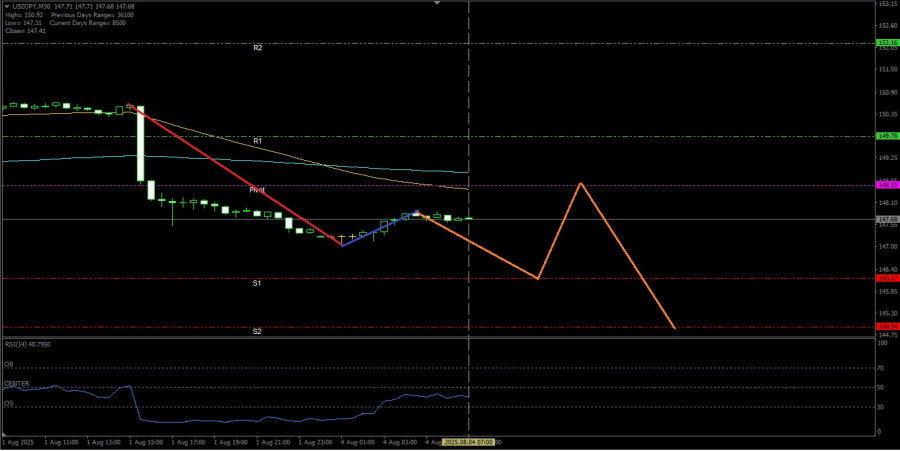
Task: Click the Low= 147.31 readout
Action: click(x=23, y=23)
